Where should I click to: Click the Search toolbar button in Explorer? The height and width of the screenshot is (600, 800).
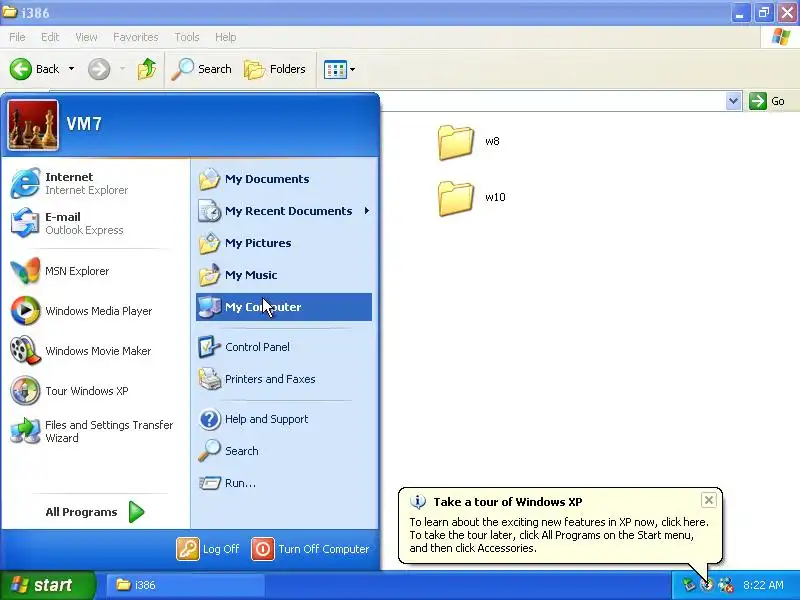point(202,69)
